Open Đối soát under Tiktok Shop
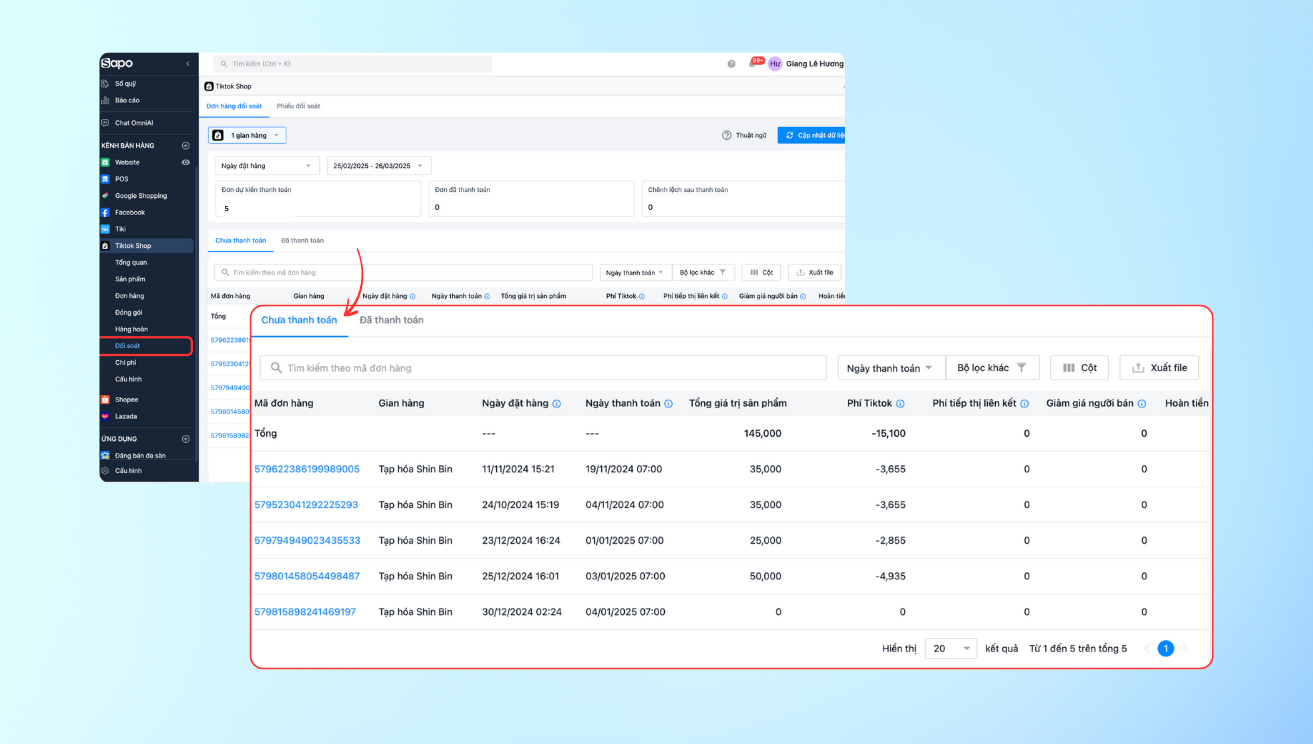The width and height of the screenshot is (1313, 744). click(x=128, y=346)
